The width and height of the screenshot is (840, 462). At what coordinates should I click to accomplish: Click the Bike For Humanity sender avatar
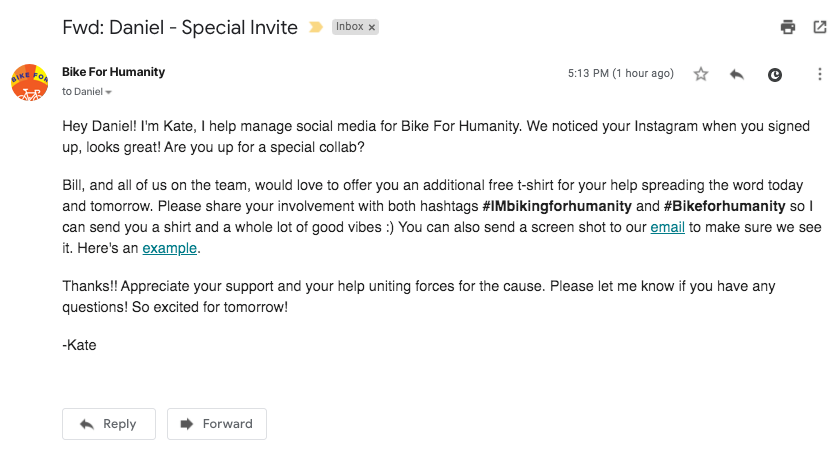pyautogui.click(x=30, y=81)
